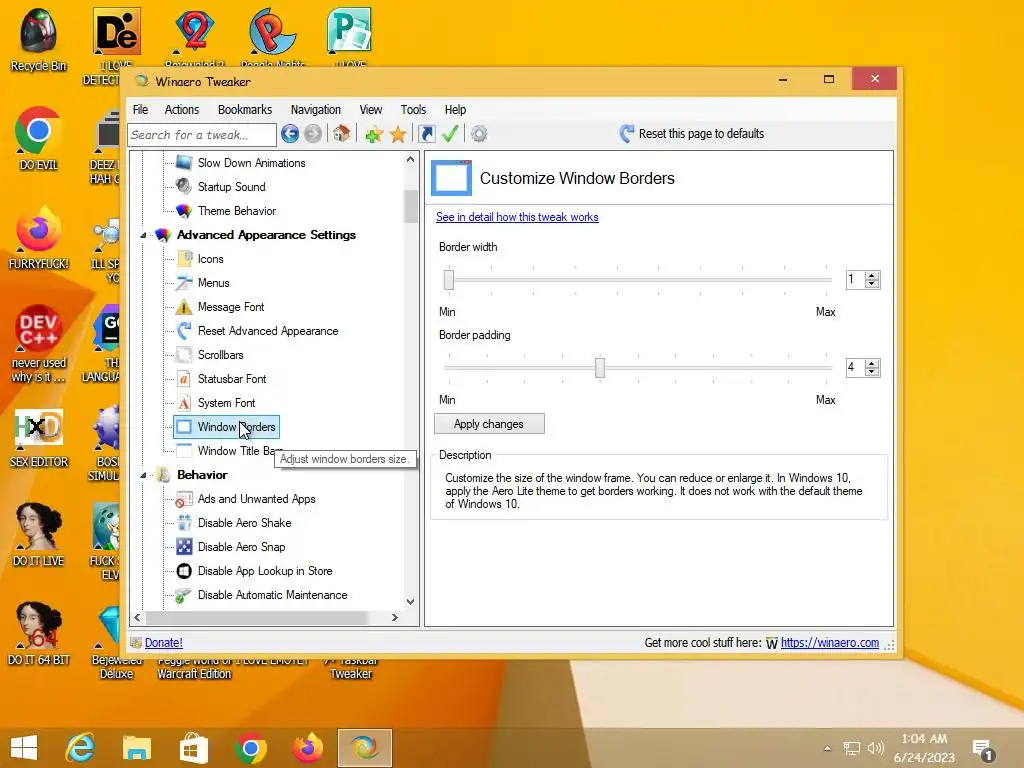Click Reset this page to defaults
The width and height of the screenshot is (1024, 768).
click(x=701, y=134)
